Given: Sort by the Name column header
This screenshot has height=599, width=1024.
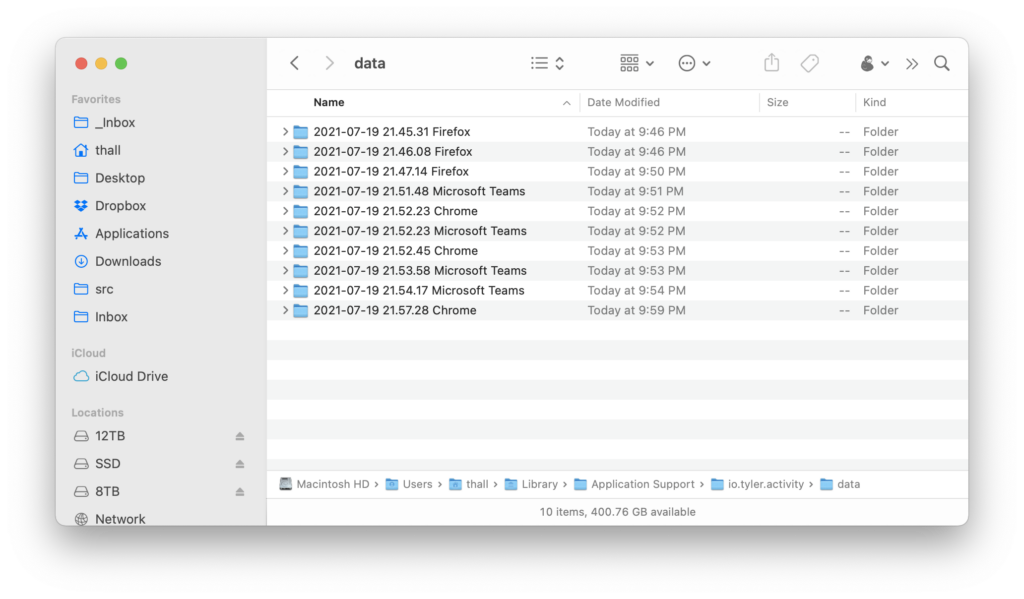Looking at the screenshot, I should (x=329, y=102).
